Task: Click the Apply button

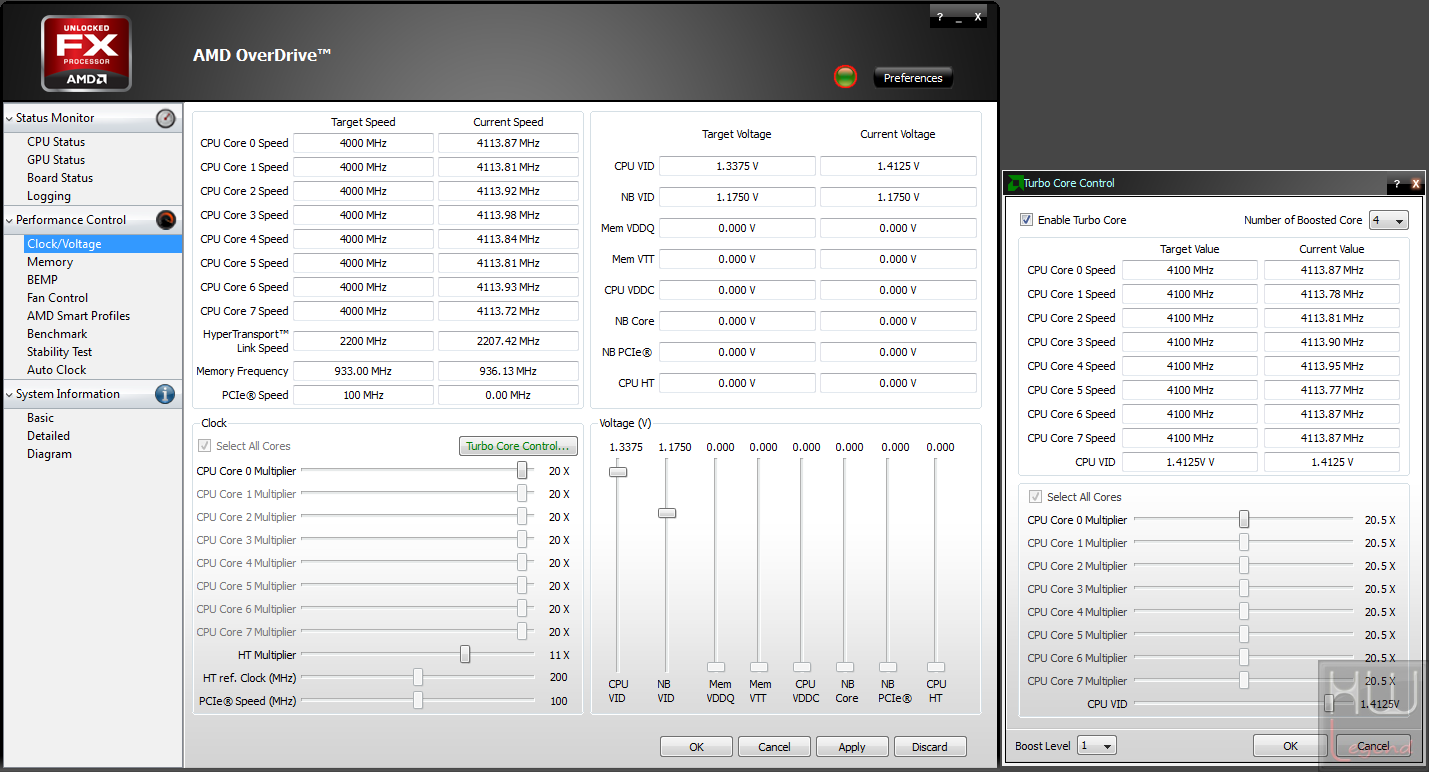Action: click(852, 747)
